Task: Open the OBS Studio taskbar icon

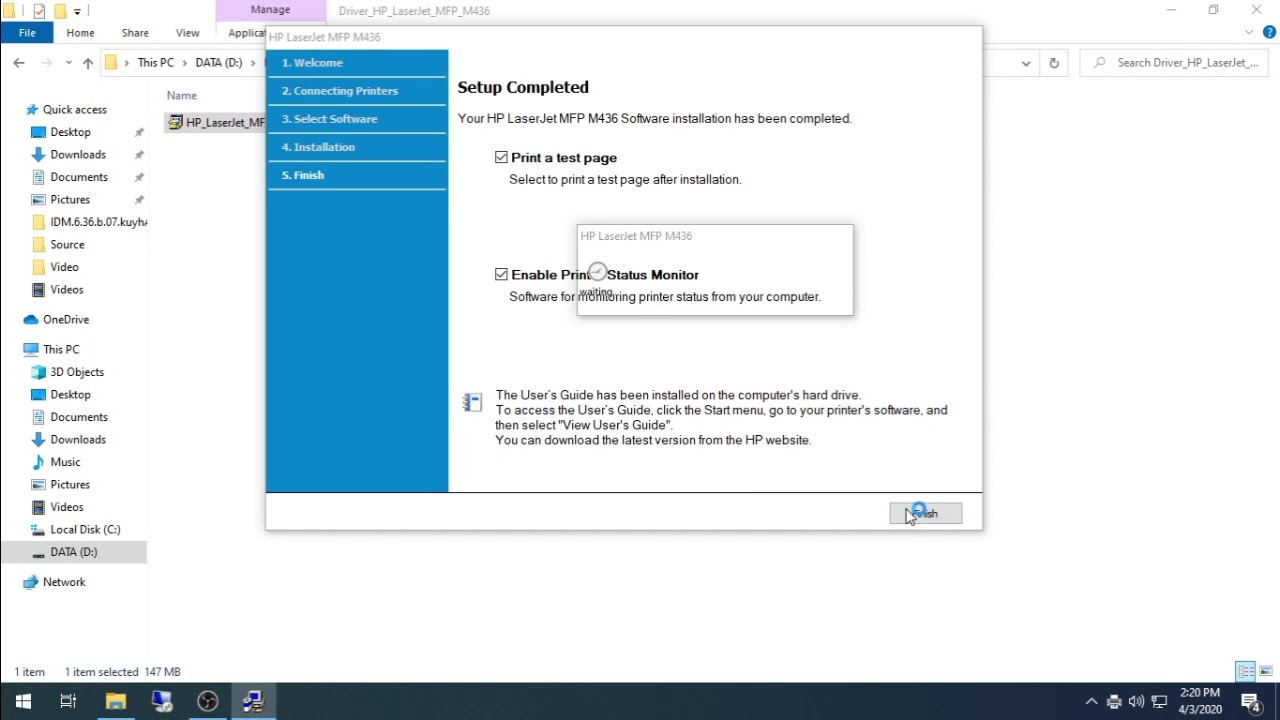Action: (x=208, y=701)
